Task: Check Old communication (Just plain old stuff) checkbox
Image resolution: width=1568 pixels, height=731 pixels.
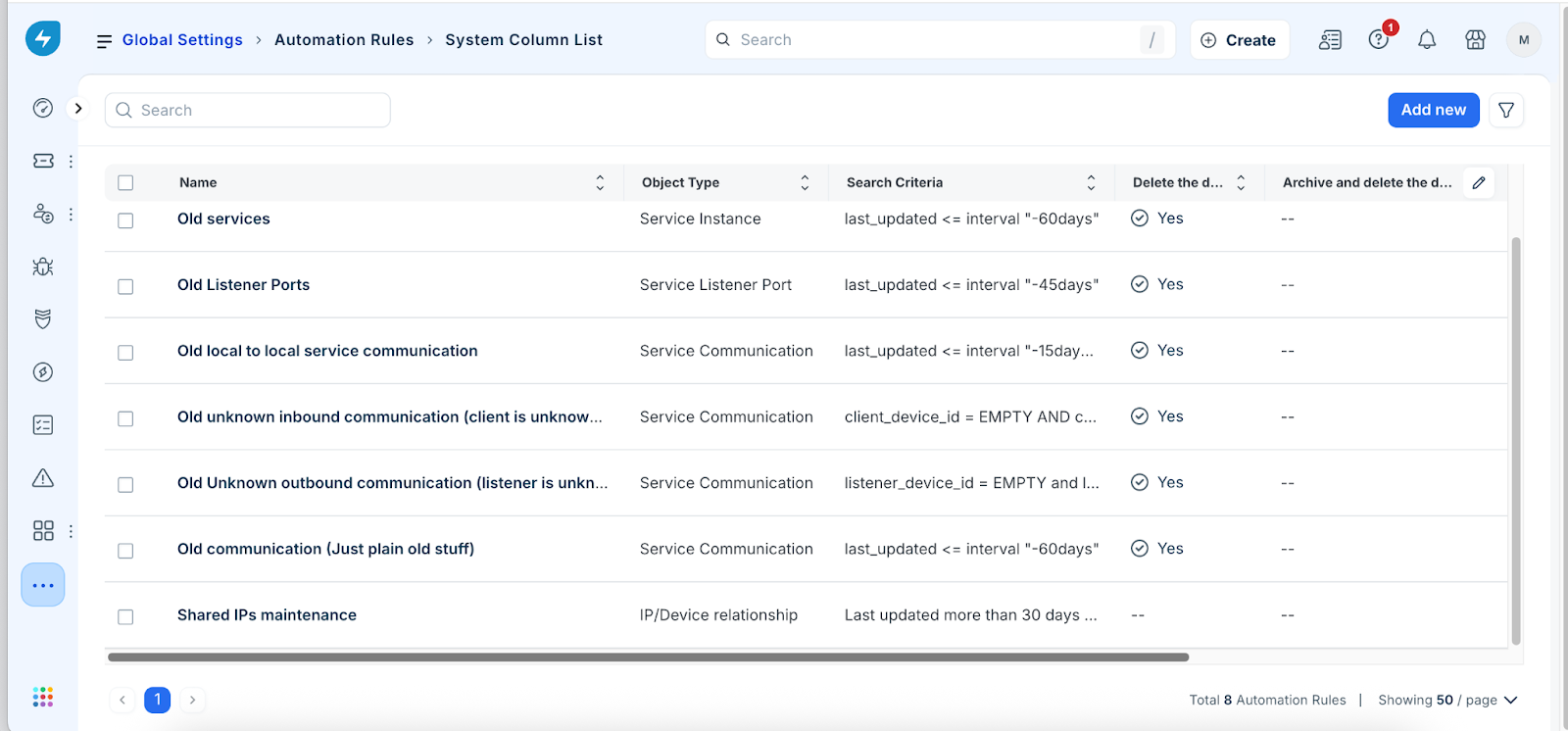Action: coord(125,551)
